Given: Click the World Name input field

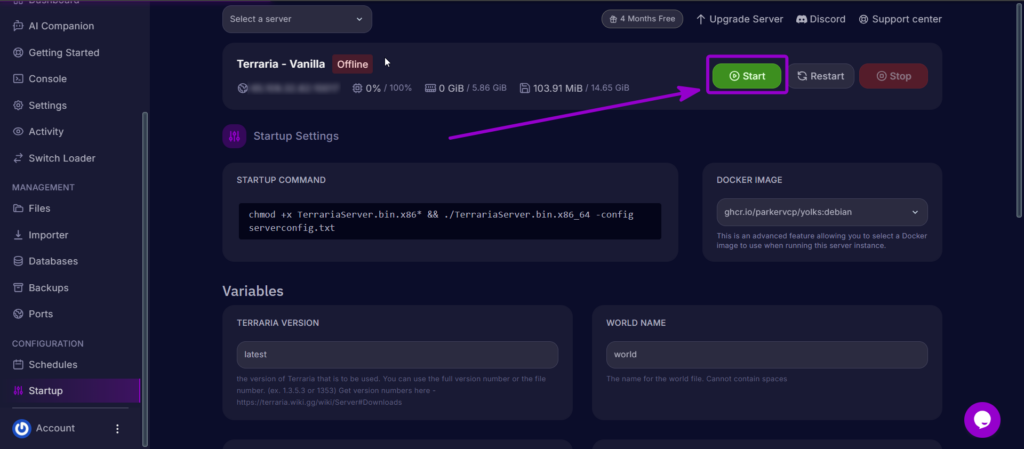Looking at the screenshot, I should click(767, 354).
